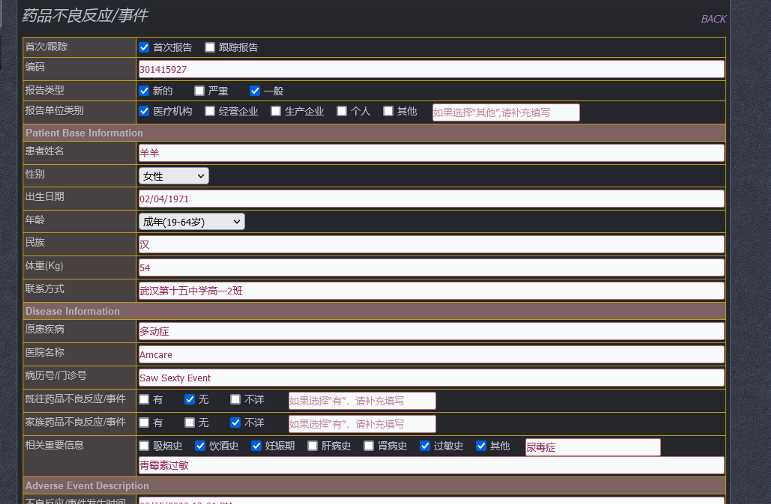
Task: Enable the 吸烟史 checkbox
Action: point(145,446)
